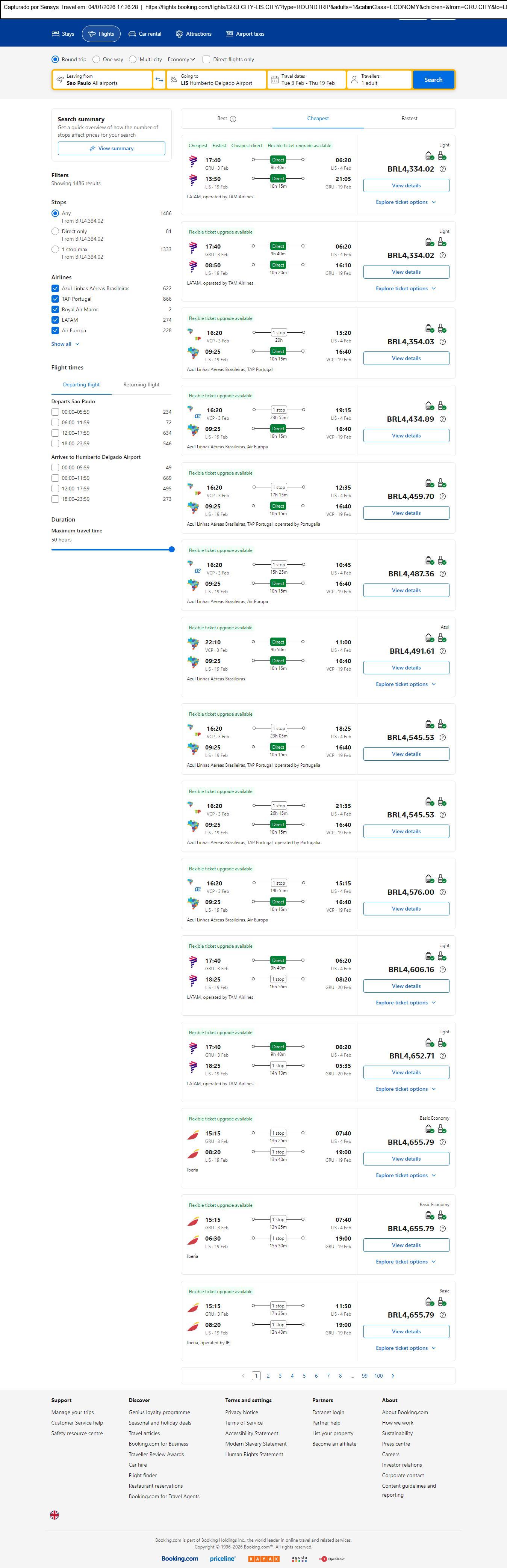Click the Travel dates field
Viewport: 507px width, 1568px height.
point(307,80)
